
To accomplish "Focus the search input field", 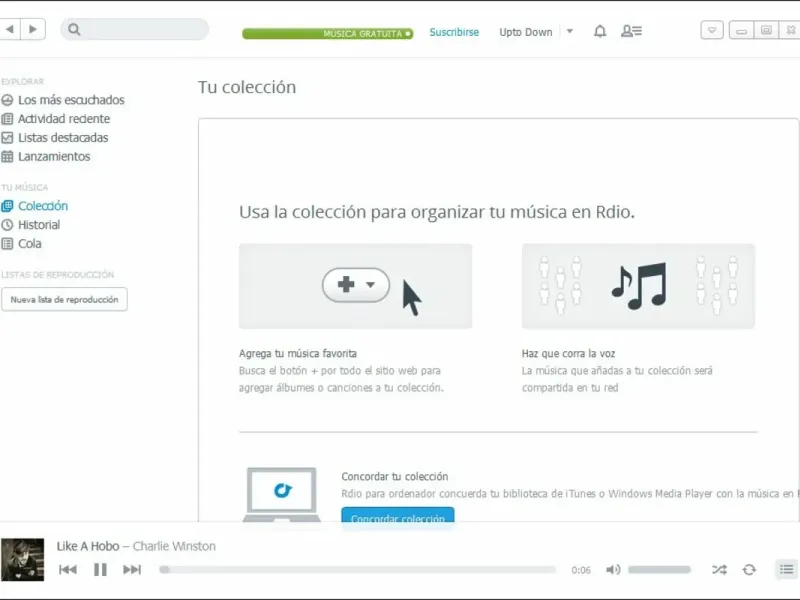I will point(135,29).
